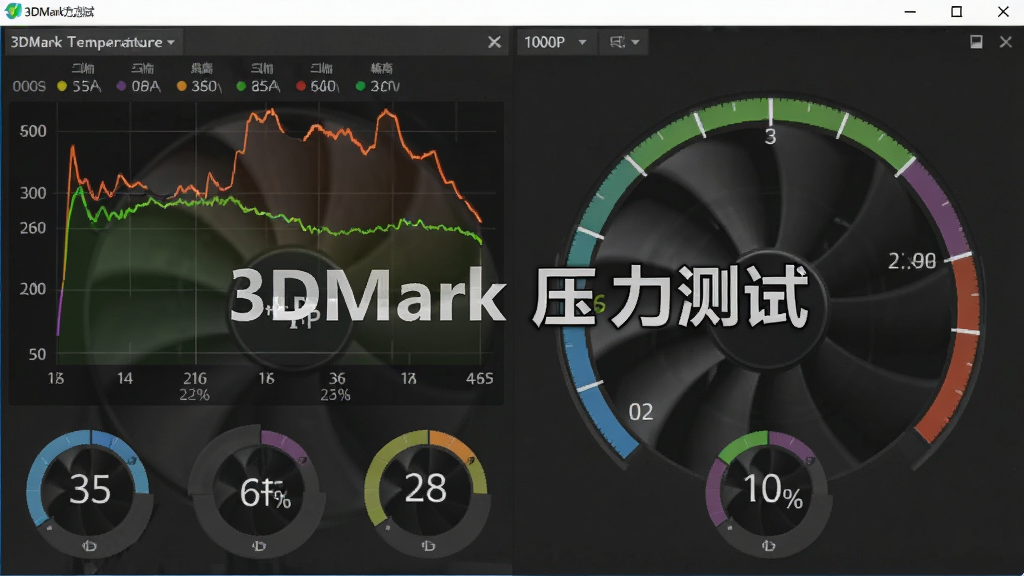Viewport: 1024px width, 576px height.
Task: Toggle the green 85A legend series
Action: coord(258,86)
